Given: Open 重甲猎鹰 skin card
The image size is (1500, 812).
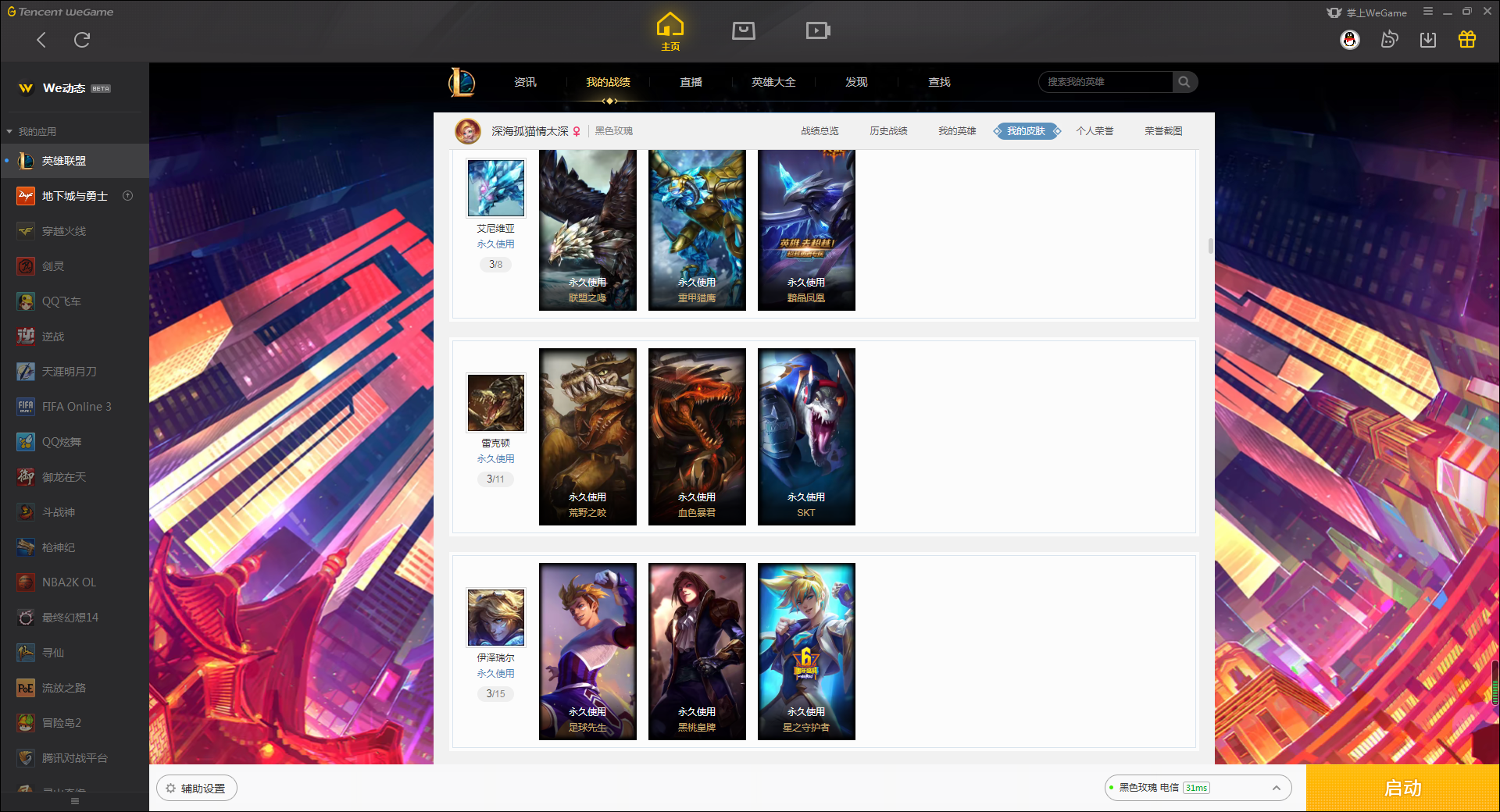Looking at the screenshot, I should tap(697, 230).
